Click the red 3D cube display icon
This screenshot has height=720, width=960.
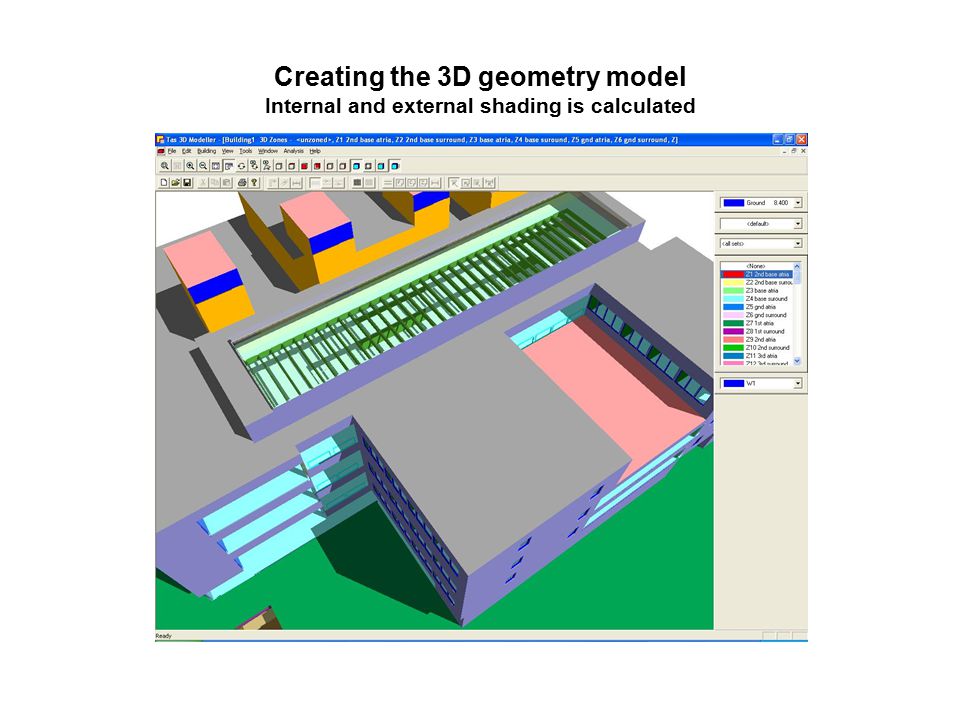coord(317,166)
